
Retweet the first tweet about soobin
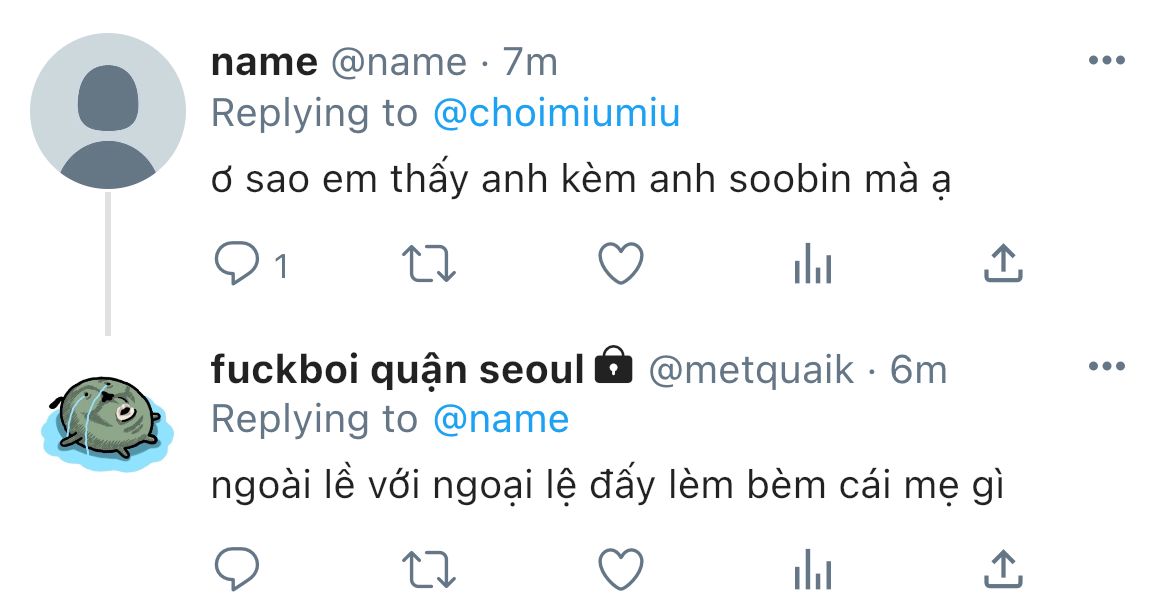point(428,264)
